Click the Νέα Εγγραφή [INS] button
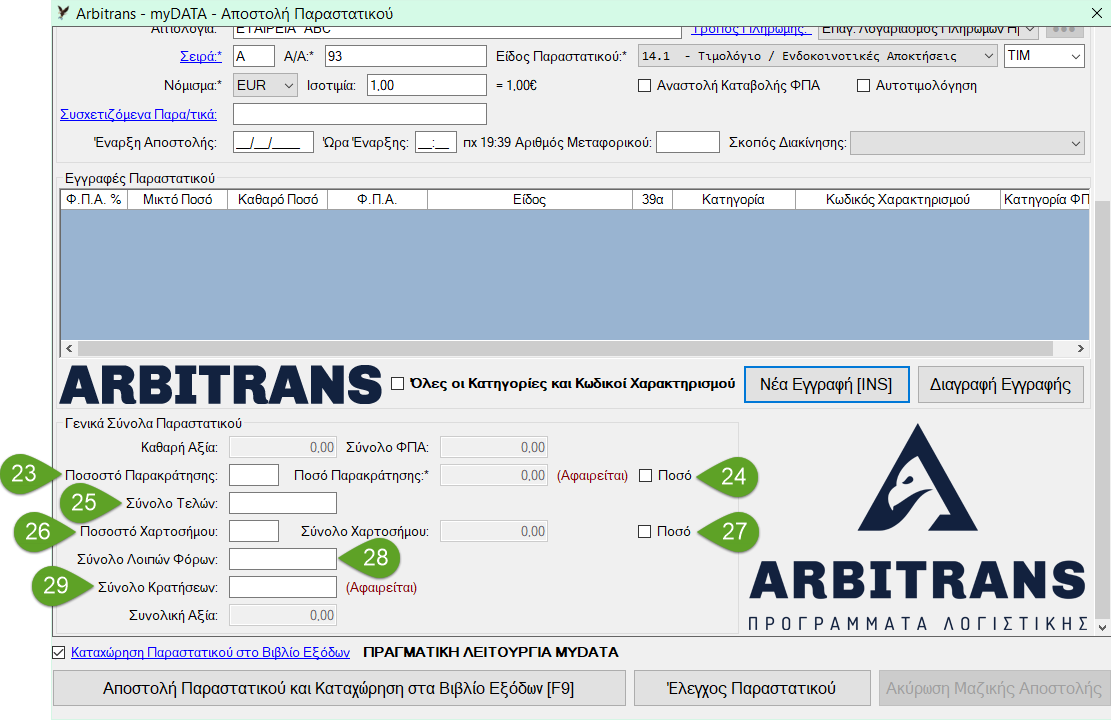The image size is (1111, 720). point(826,384)
